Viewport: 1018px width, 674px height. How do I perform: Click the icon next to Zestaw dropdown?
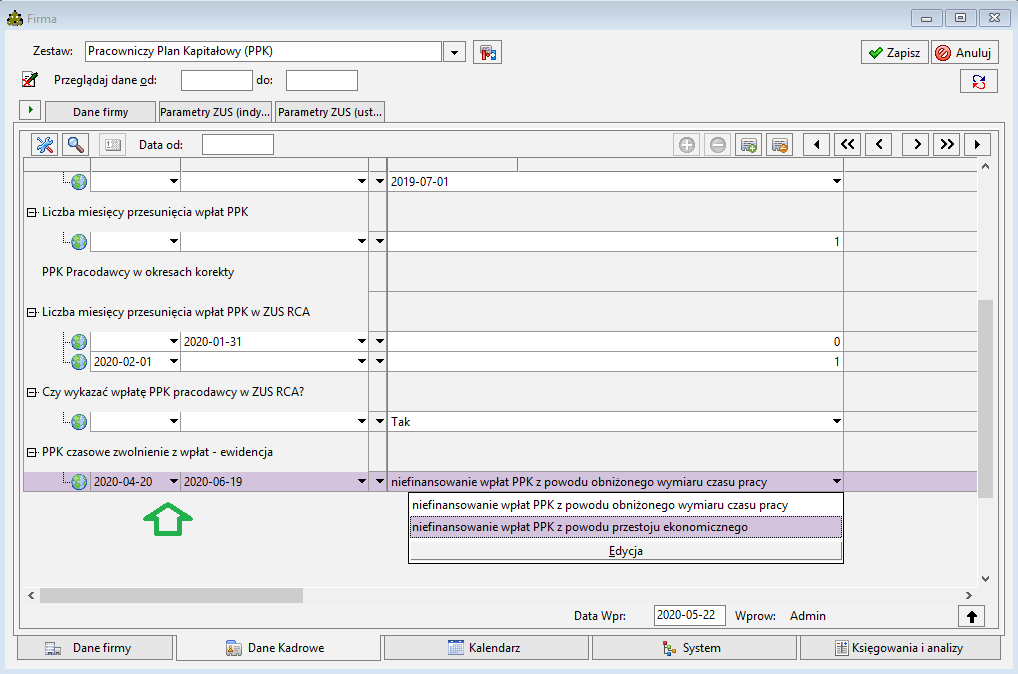point(488,52)
